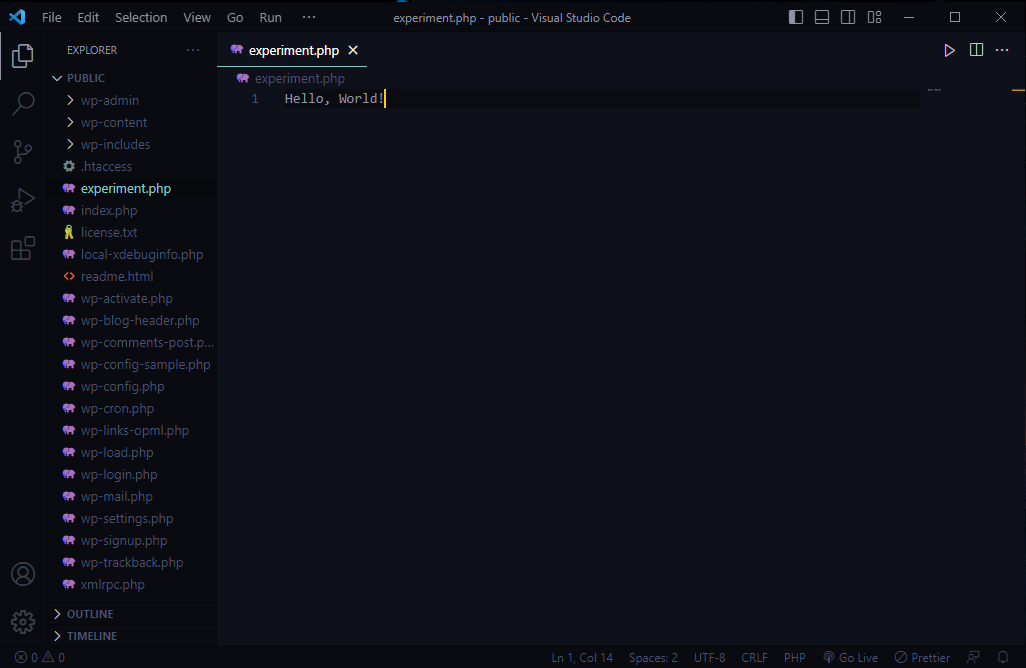Collapse the PUBLIC folder section
The image size is (1026, 668).
click(x=132, y=78)
